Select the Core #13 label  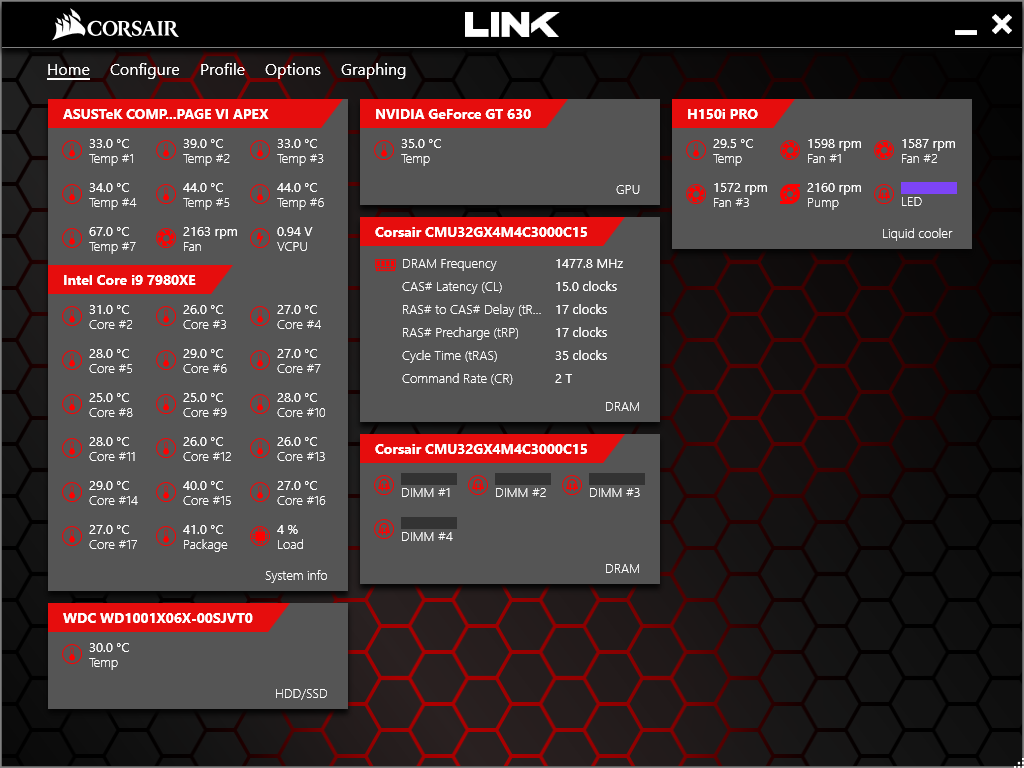pos(301,456)
